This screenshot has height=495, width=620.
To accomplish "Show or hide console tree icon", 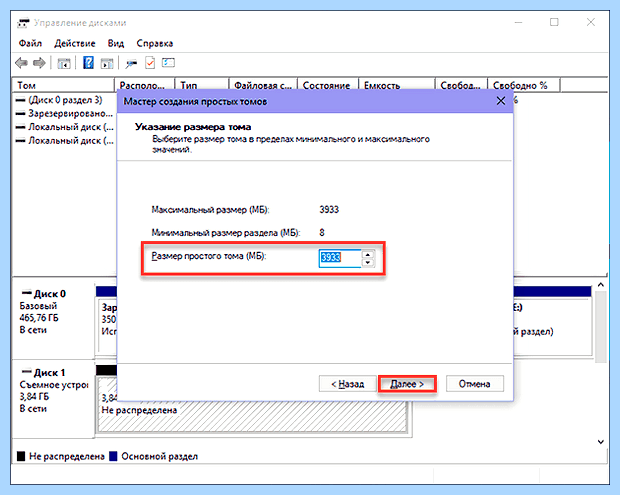I will [x=64, y=63].
